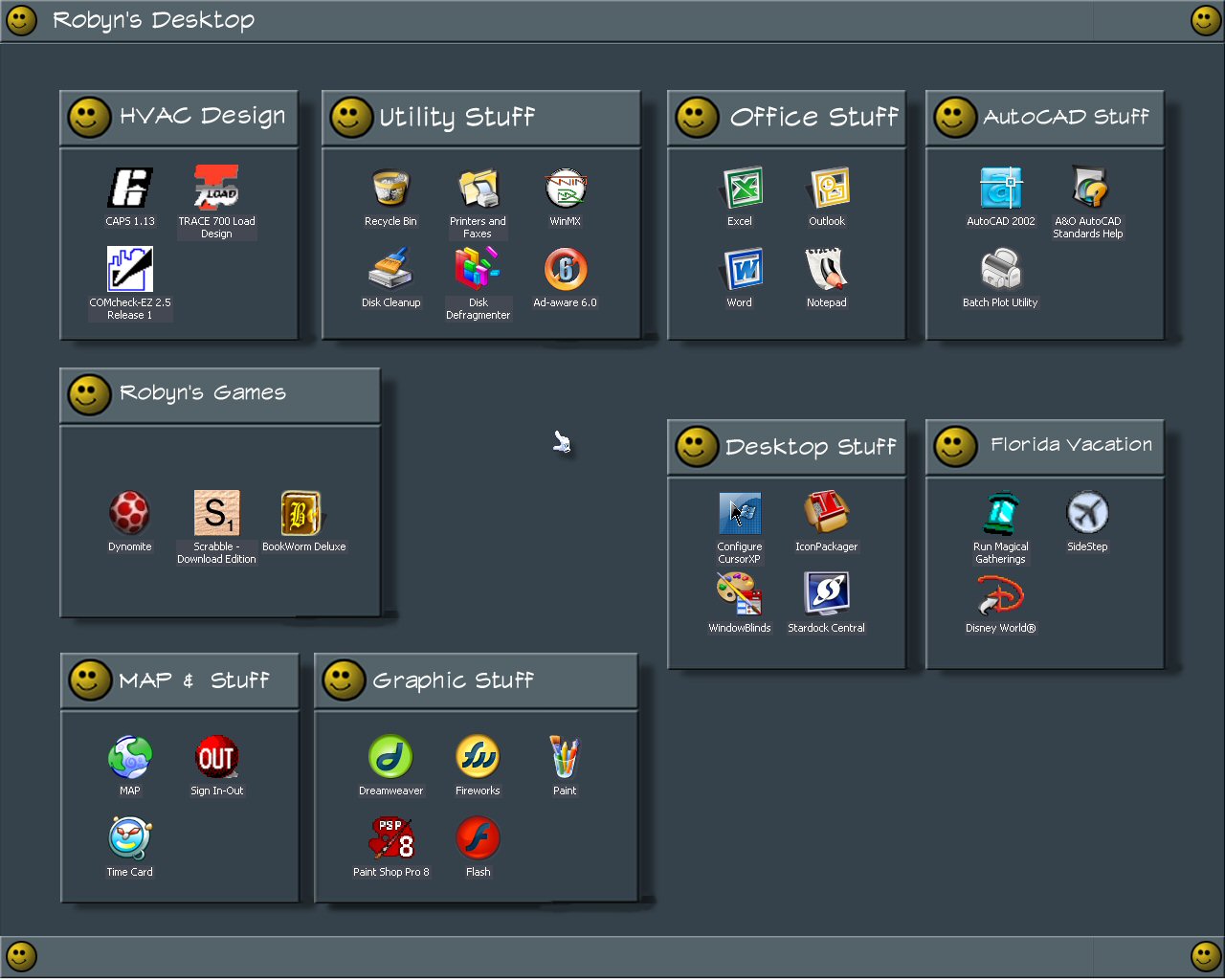Open the Disney World shortcut
1225x980 pixels.
[x=1000, y=594]
